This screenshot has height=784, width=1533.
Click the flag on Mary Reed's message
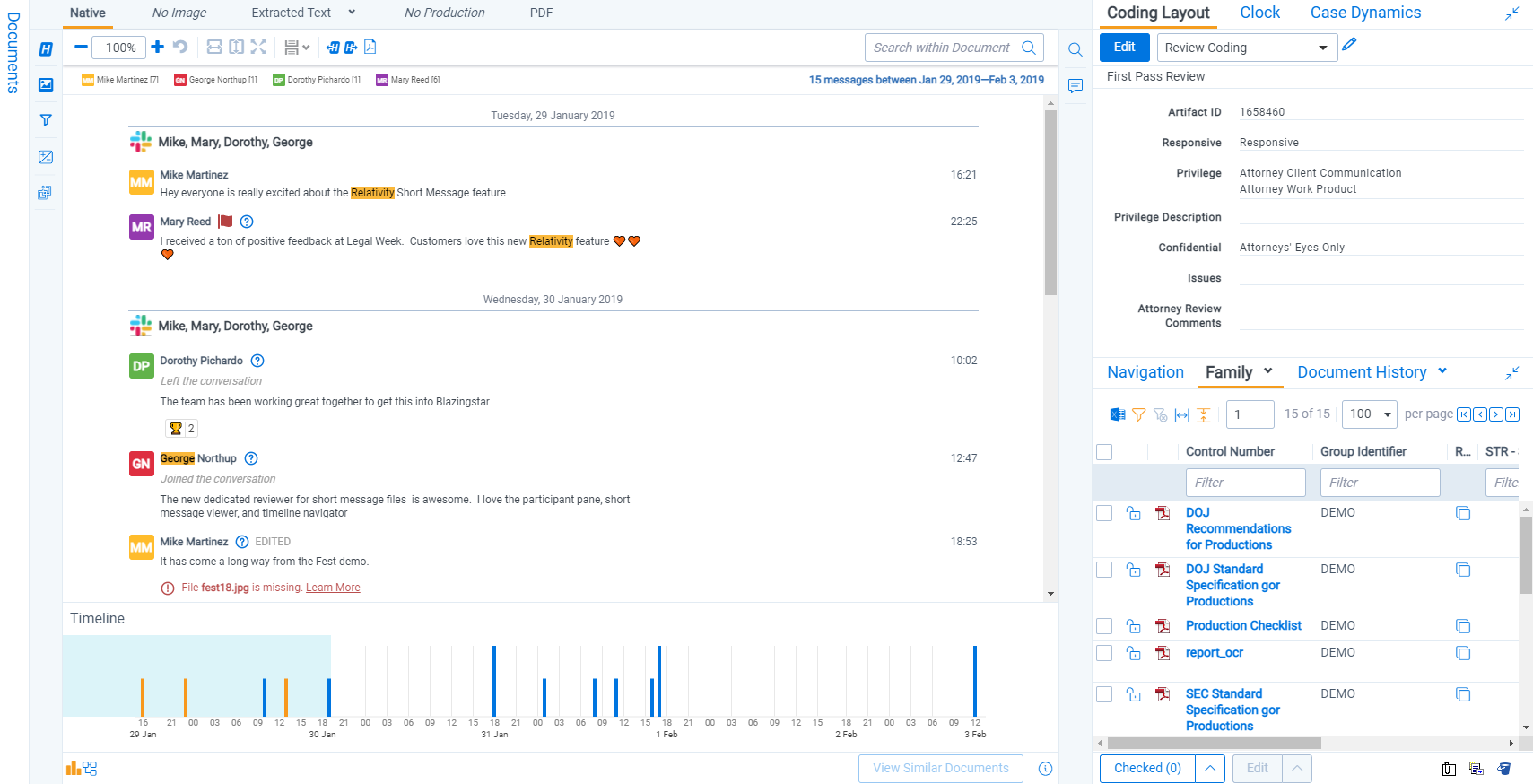pos(225,222)
